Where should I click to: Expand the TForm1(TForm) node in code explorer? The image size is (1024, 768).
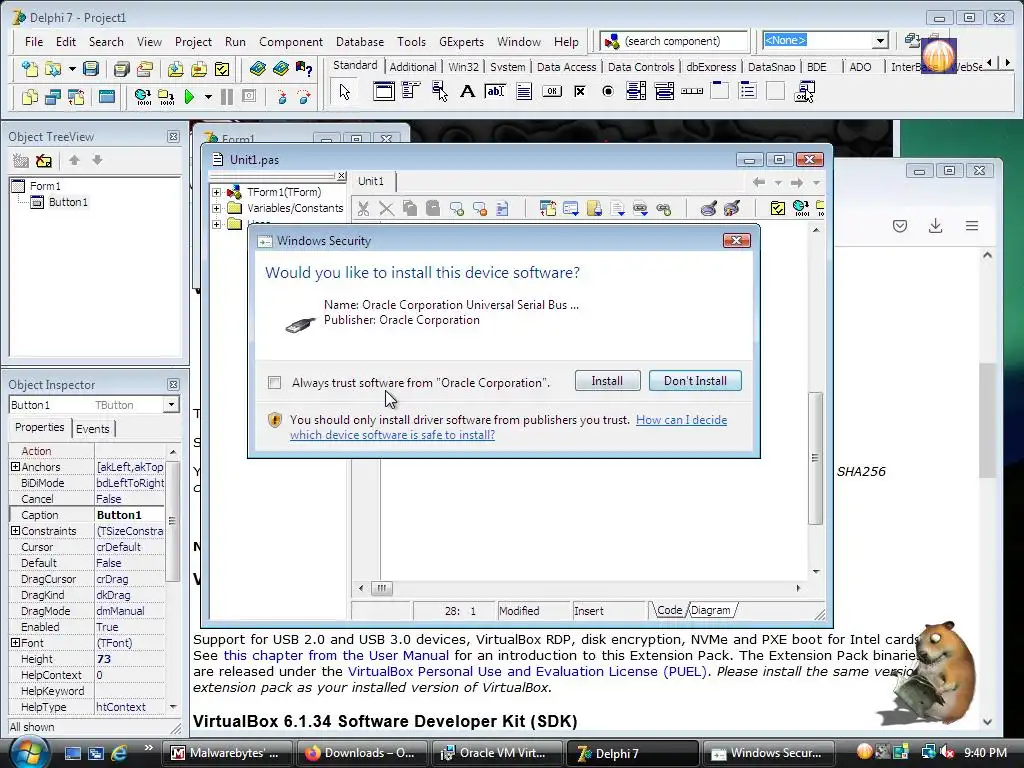[x=216, y=193]
